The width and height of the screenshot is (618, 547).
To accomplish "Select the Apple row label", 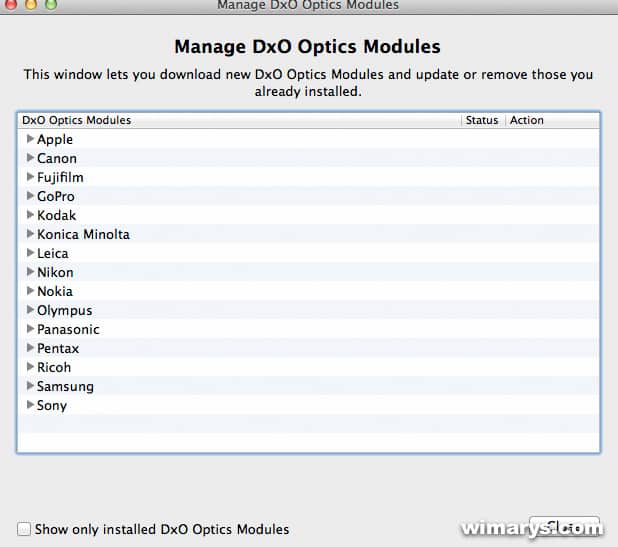I will 55,140.
